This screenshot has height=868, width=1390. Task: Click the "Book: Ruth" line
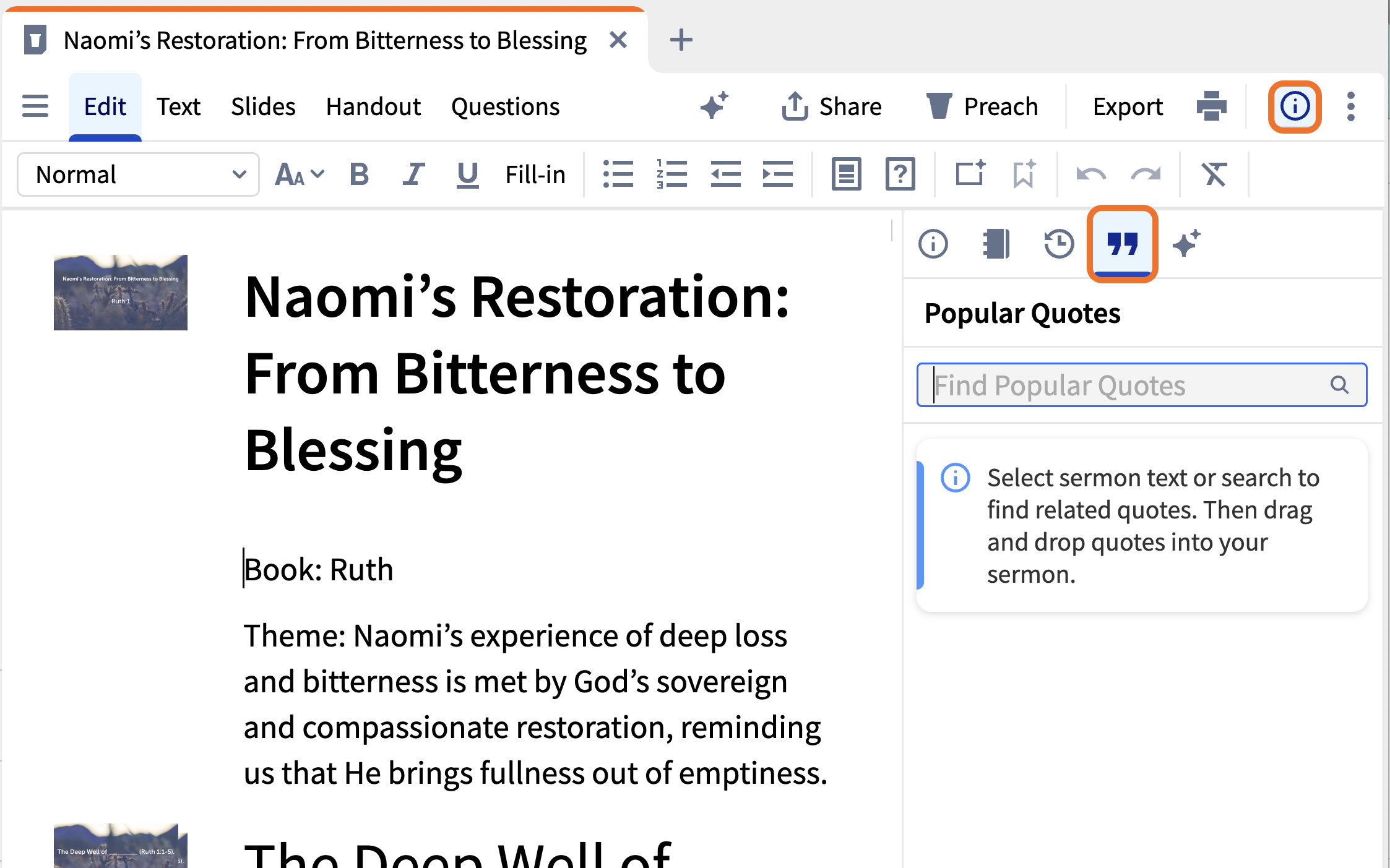point(319,569)
